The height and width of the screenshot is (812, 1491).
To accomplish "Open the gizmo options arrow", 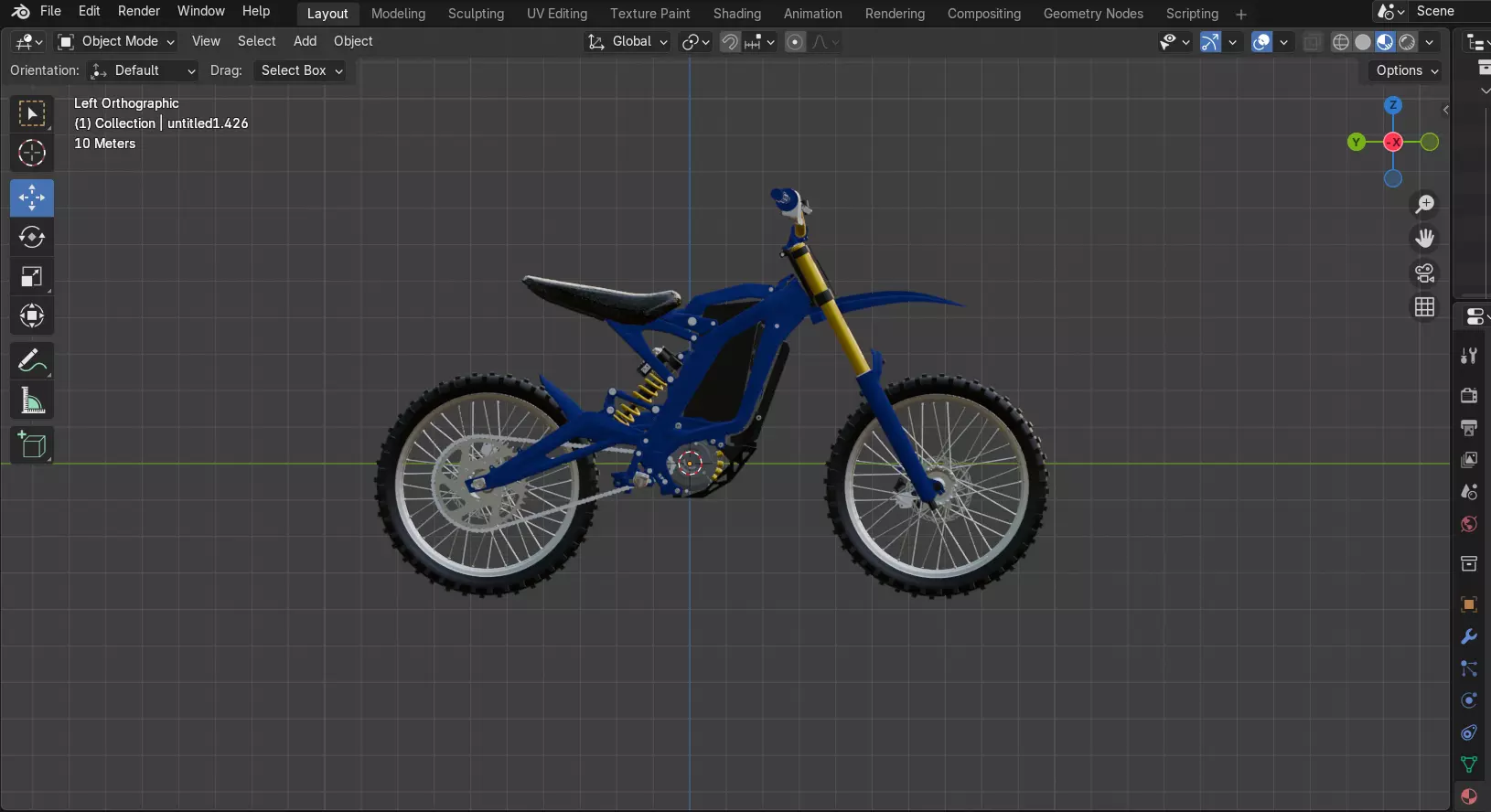I will (x=1232, y=42).
